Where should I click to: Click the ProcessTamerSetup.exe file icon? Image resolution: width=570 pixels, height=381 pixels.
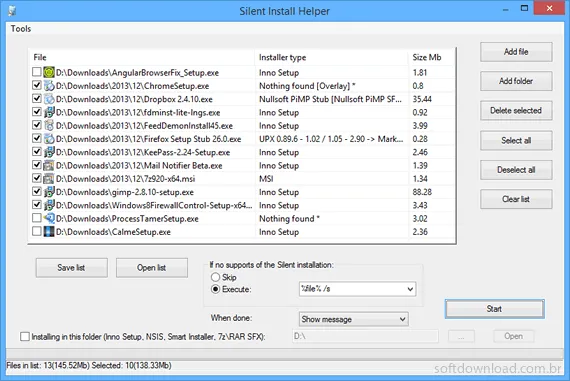tap(49, 218)
